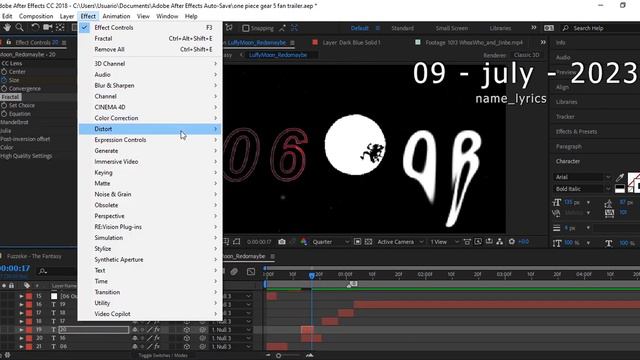Switch to the Small Screen workspace
Image resolution: width=640 pixels, height=360 pixels.
[451, 28]
